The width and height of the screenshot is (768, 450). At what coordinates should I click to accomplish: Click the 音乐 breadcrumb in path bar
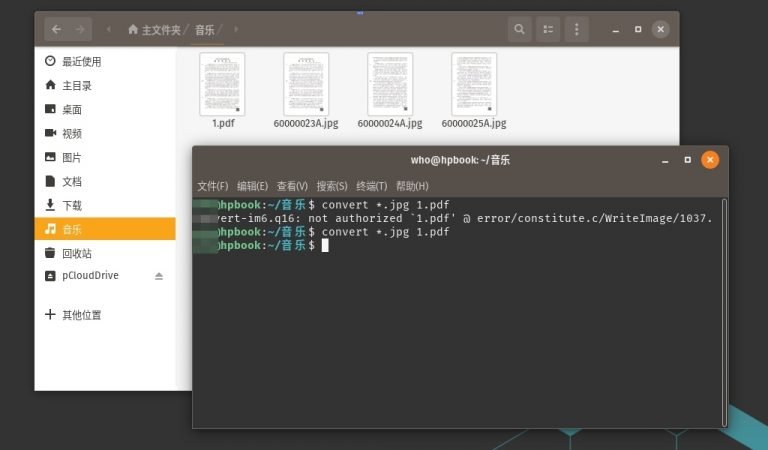click(x=205, y=30)
